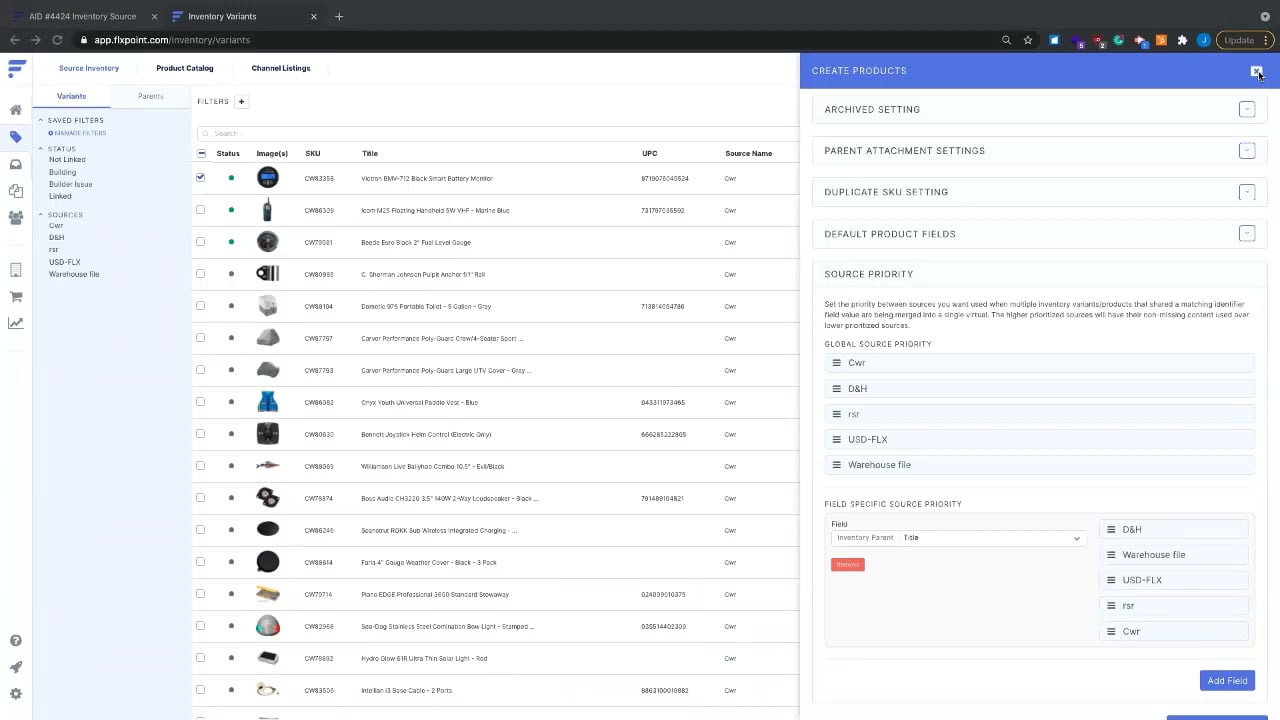Open the settings gear sidebar icon

pyautogui.click(x=16, y=694)
